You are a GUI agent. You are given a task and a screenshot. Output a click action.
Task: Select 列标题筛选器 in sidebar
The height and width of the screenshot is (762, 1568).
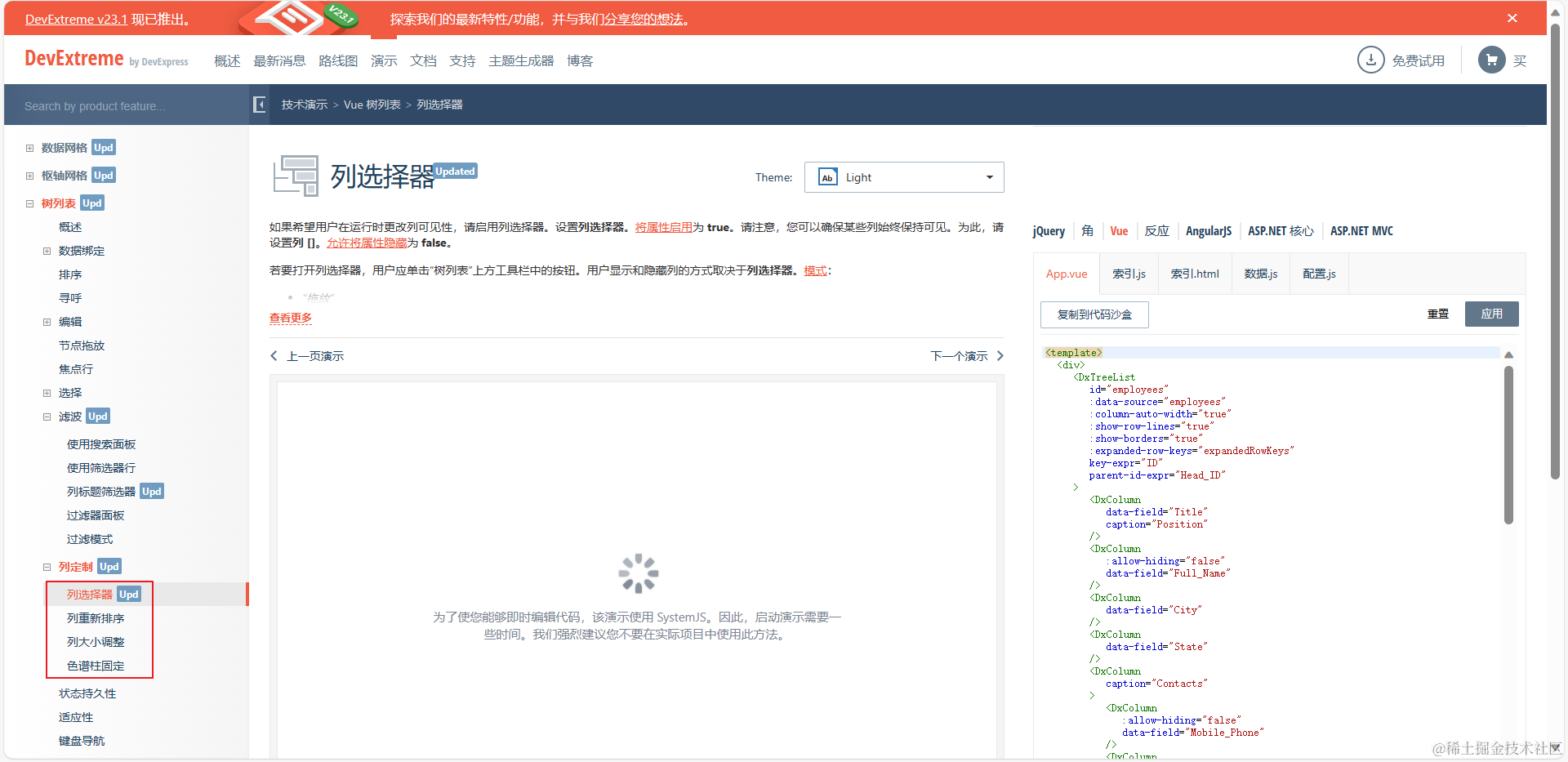[x=101, y=492]
